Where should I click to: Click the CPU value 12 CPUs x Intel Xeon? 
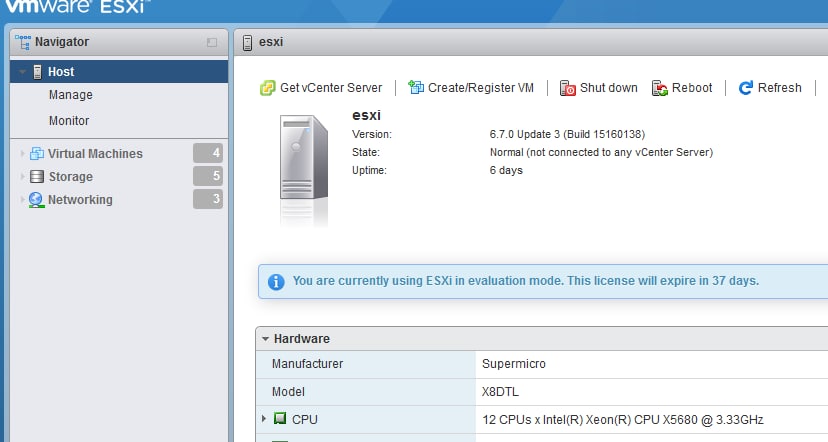tap(623, 420)
